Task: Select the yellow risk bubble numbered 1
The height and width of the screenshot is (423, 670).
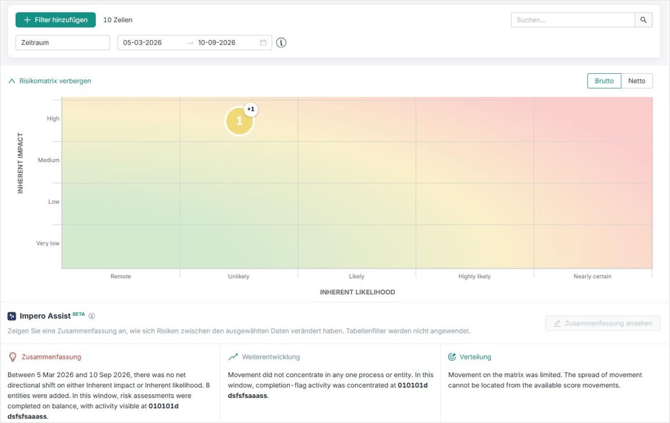Action: (239, 121)
